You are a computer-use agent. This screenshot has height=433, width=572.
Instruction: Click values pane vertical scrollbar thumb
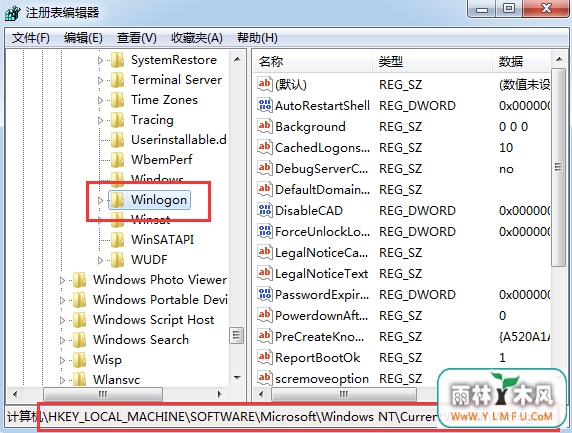(558, 167)
